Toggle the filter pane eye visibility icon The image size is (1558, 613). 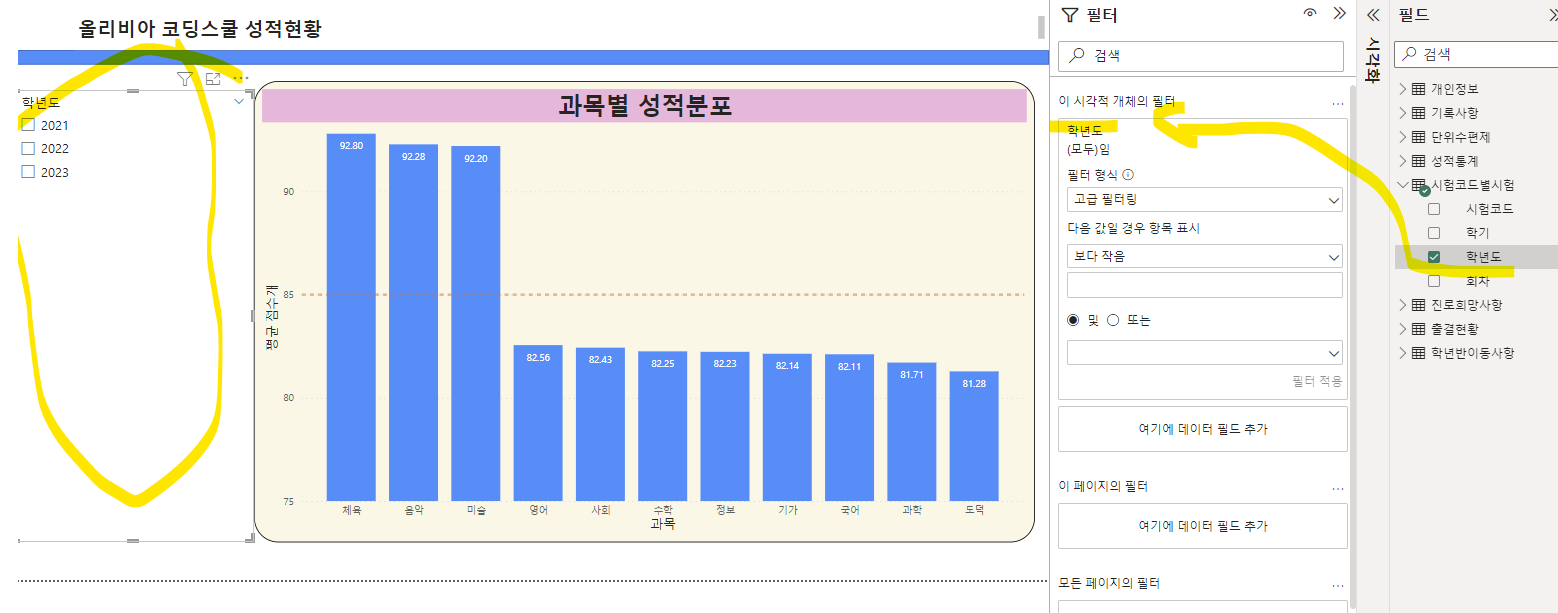click(1310, 14)
